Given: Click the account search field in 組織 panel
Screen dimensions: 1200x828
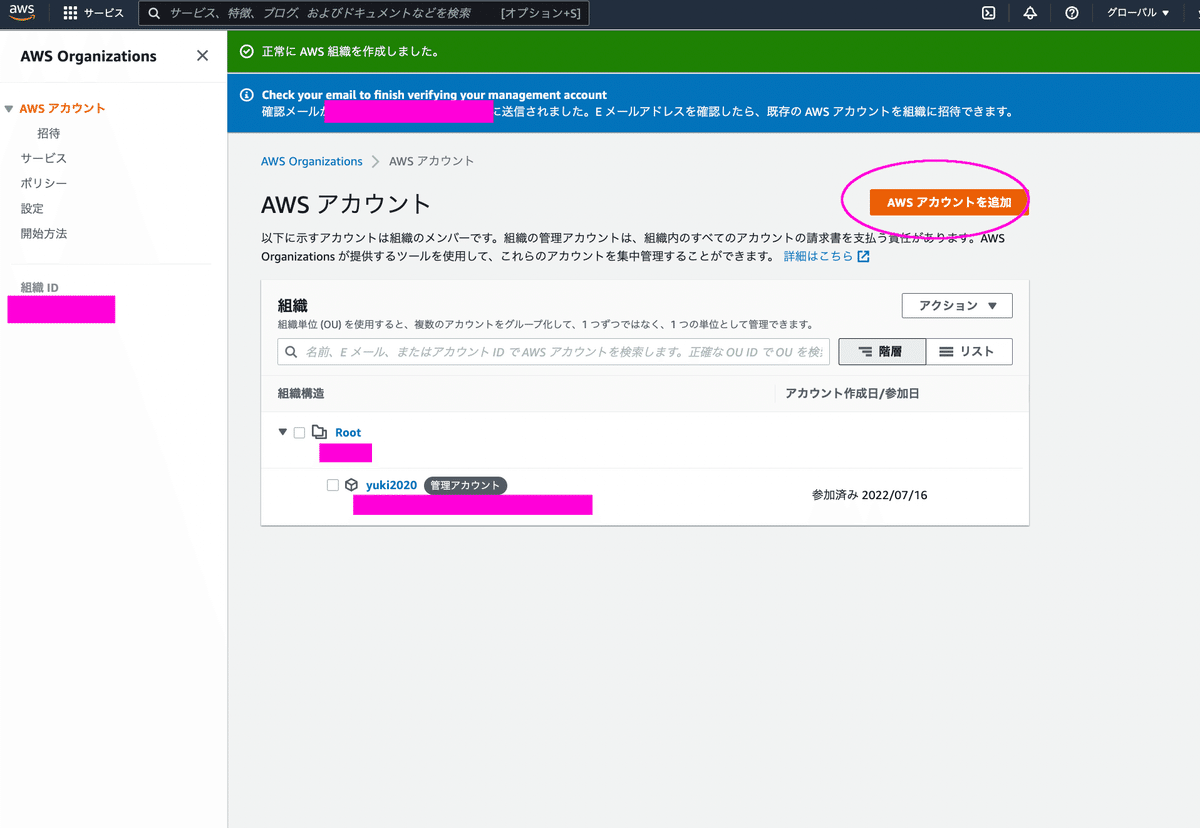Looking at the screenshot, I should coord(553,352).
